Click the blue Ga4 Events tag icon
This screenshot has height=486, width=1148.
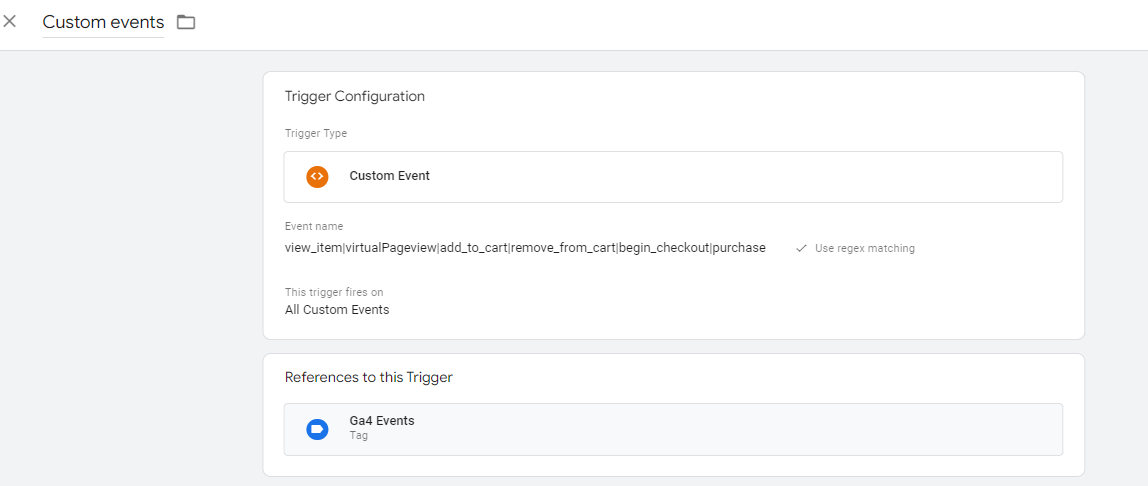(317, 429)
